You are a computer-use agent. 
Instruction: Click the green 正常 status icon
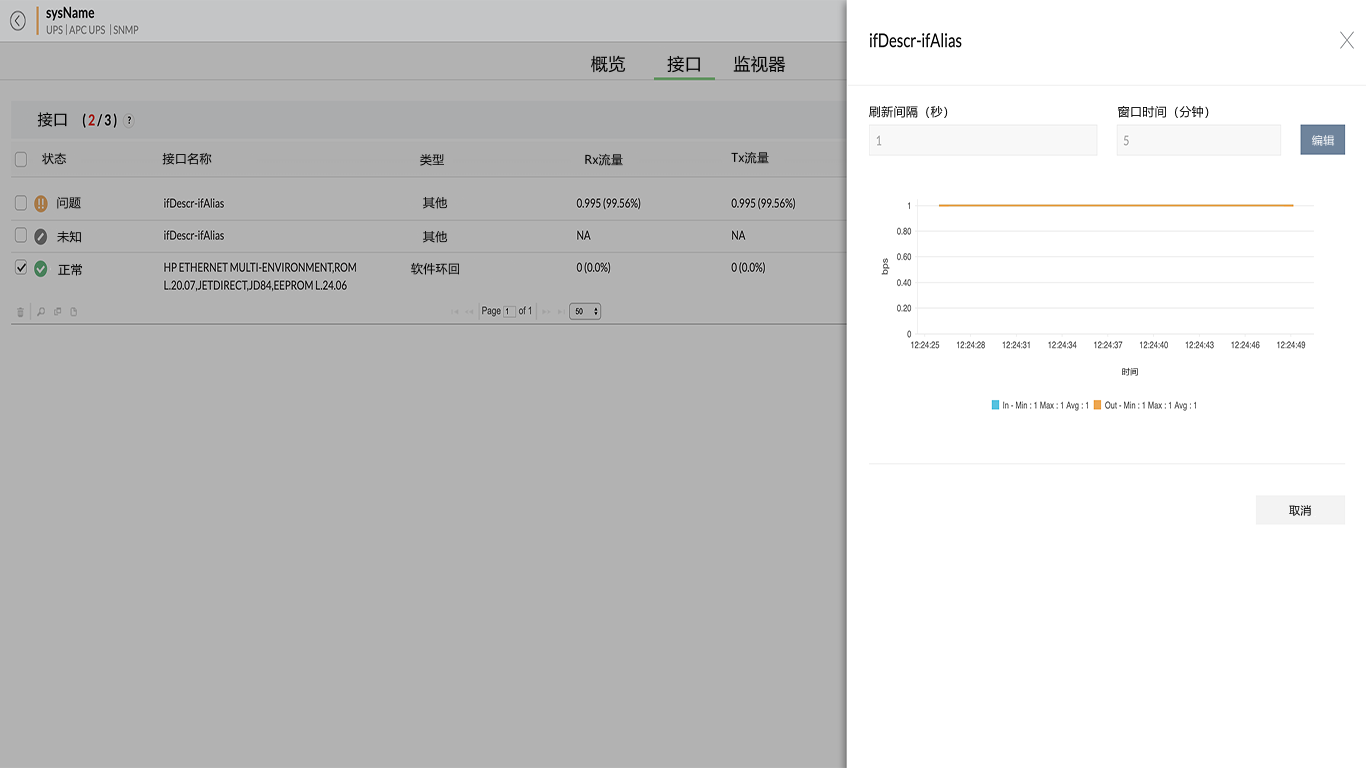(x=41, y=269)
